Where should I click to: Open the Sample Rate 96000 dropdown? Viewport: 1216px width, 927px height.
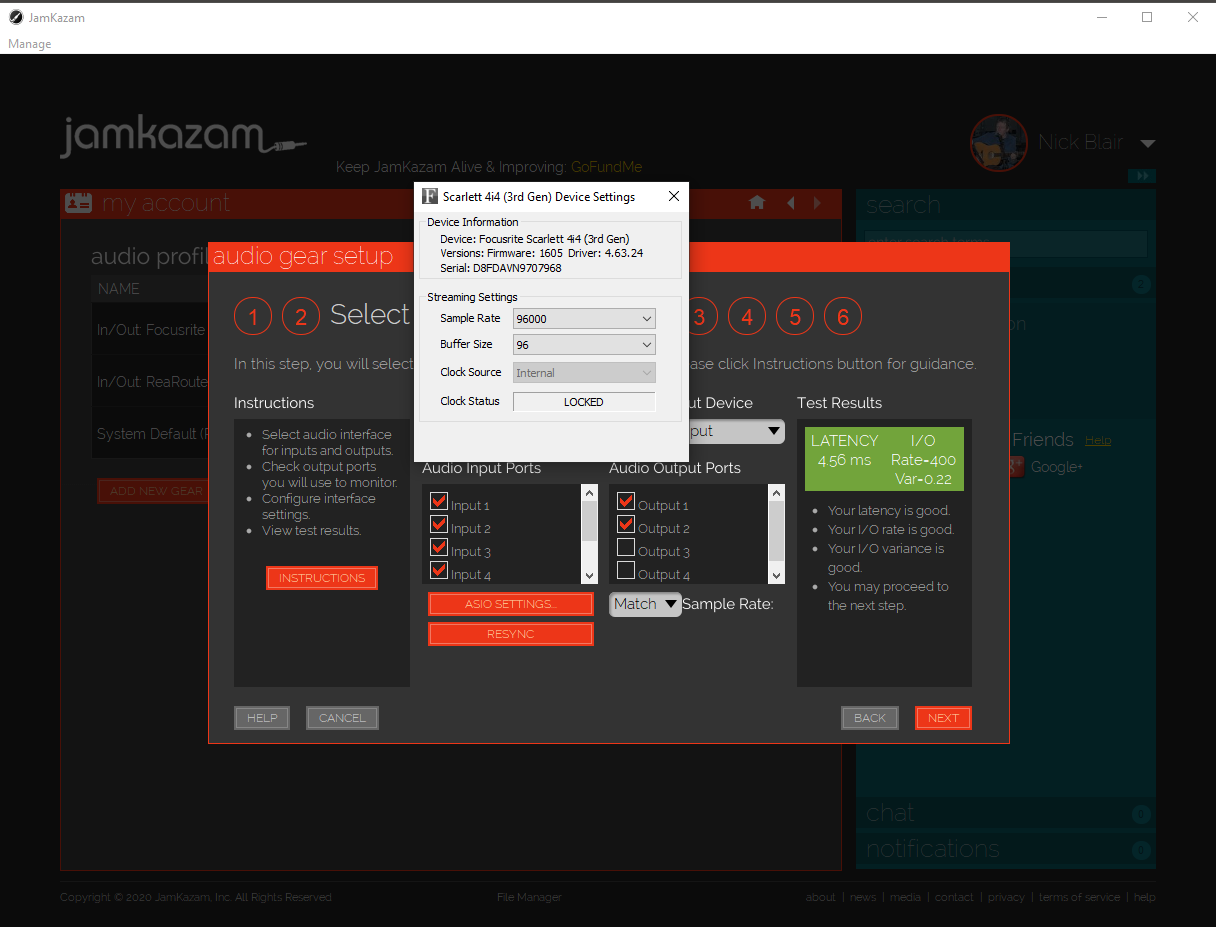click(x=584, y=318)
